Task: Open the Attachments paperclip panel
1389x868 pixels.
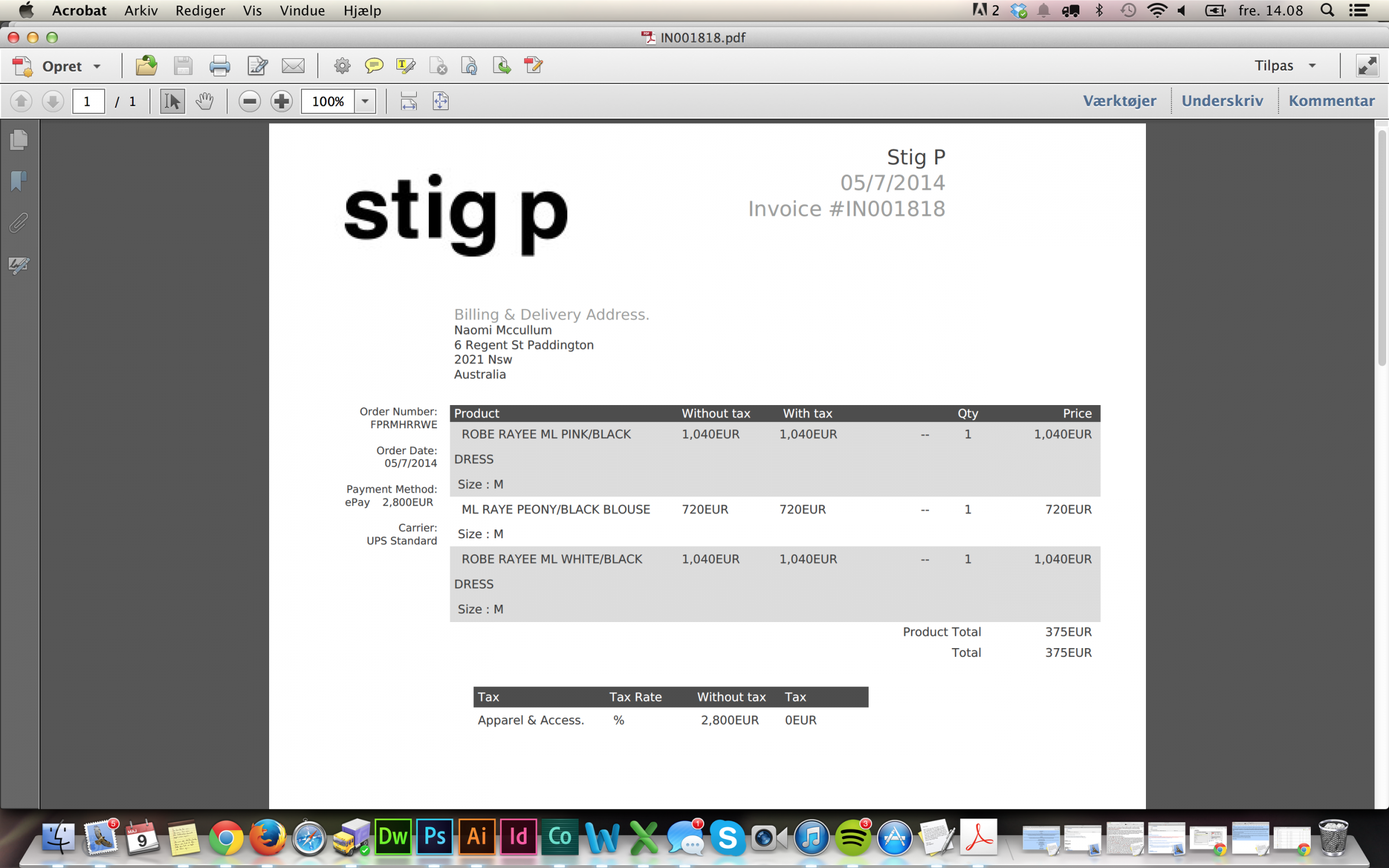Action: click(19, 223)
